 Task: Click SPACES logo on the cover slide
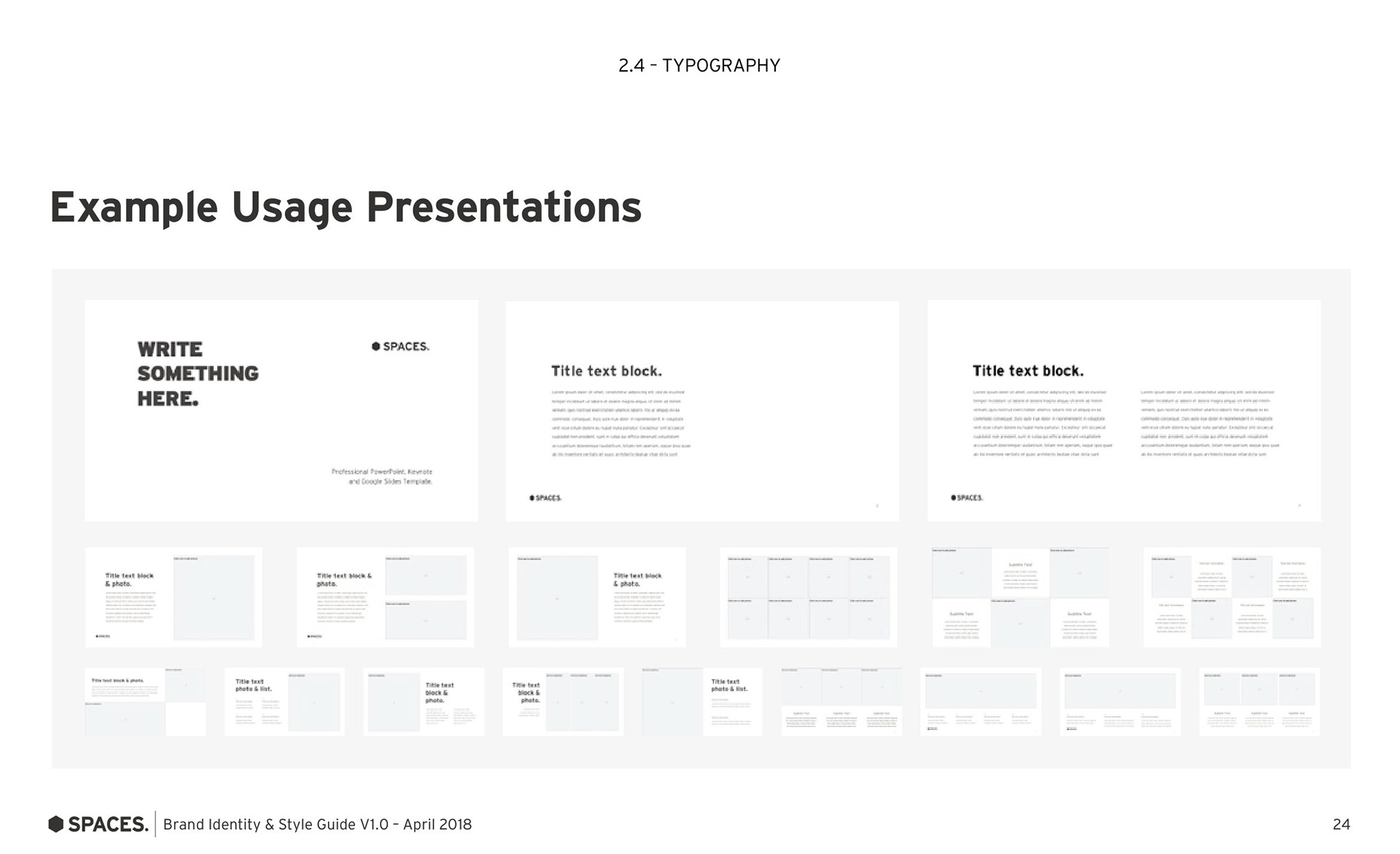tap(400, 346)
